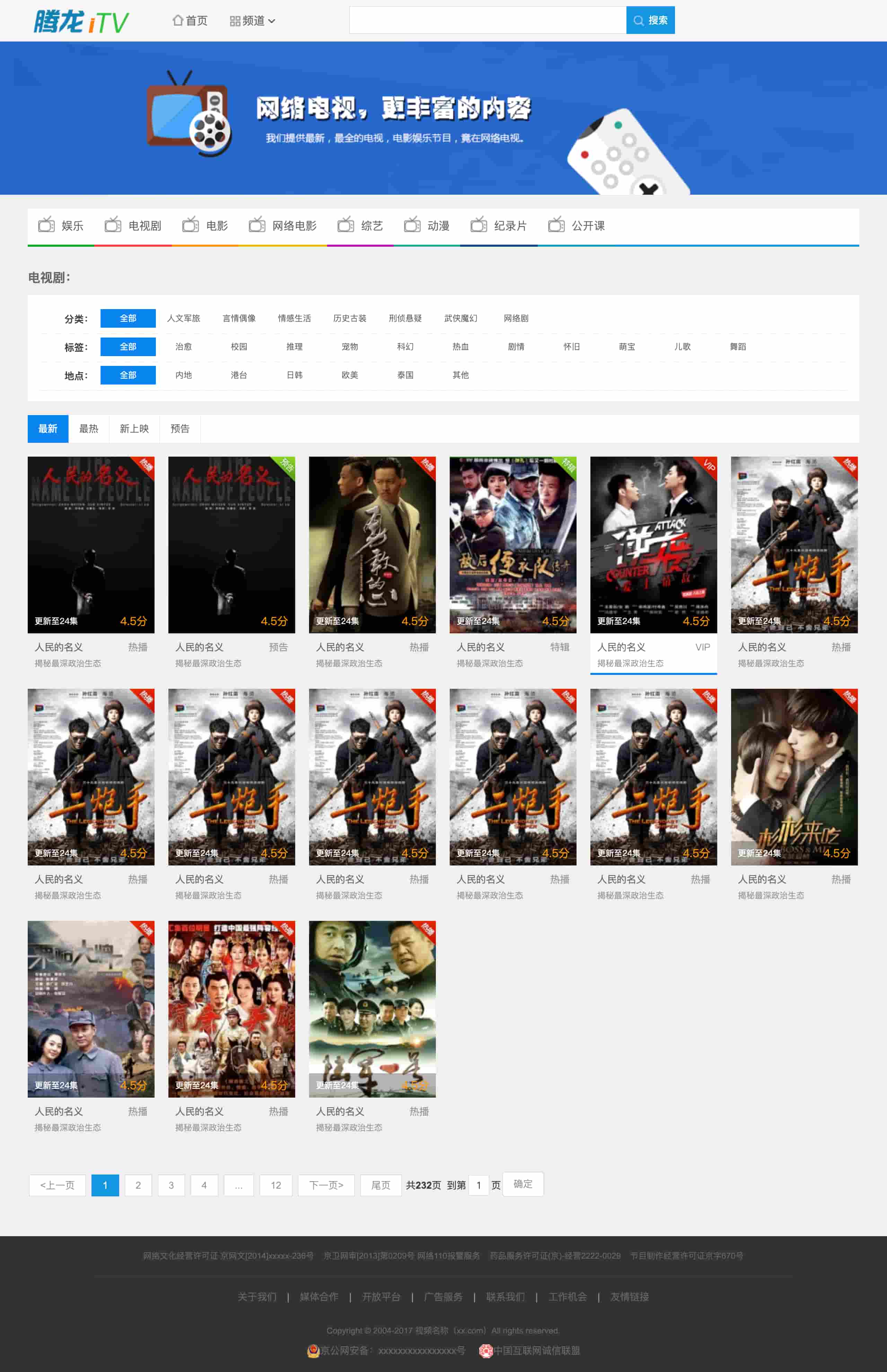Go to the 下一页 next page
Screen dimensions: 887x1372
326,1185
